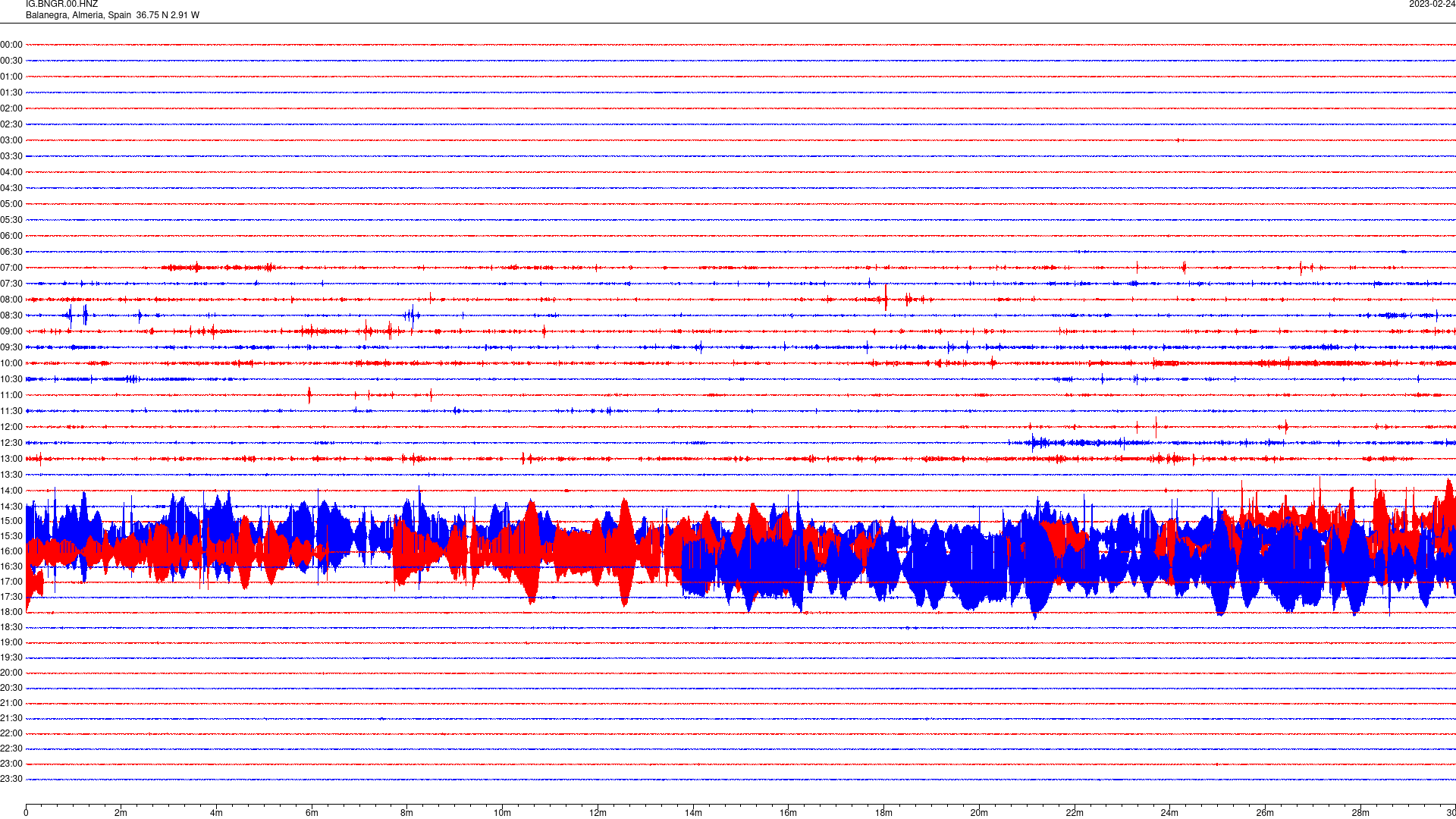
Task: Select the 05:00 trace time label
Action: pyautogui.click(x=11, y=204)
